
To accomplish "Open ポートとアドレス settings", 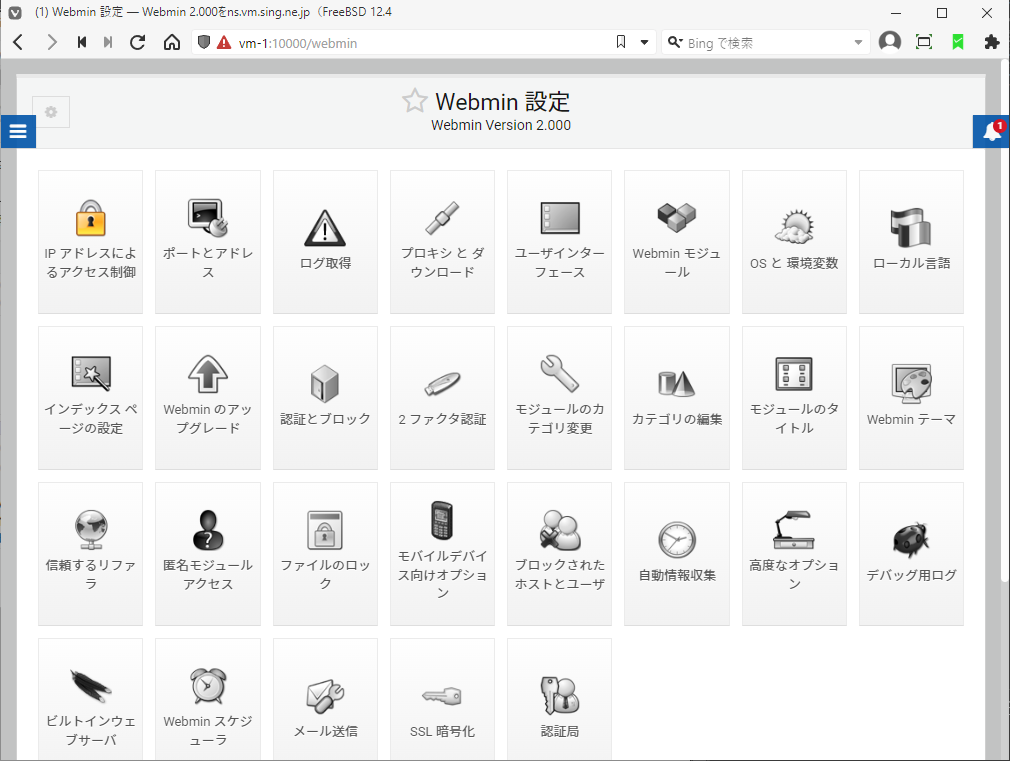I will 207,242.
